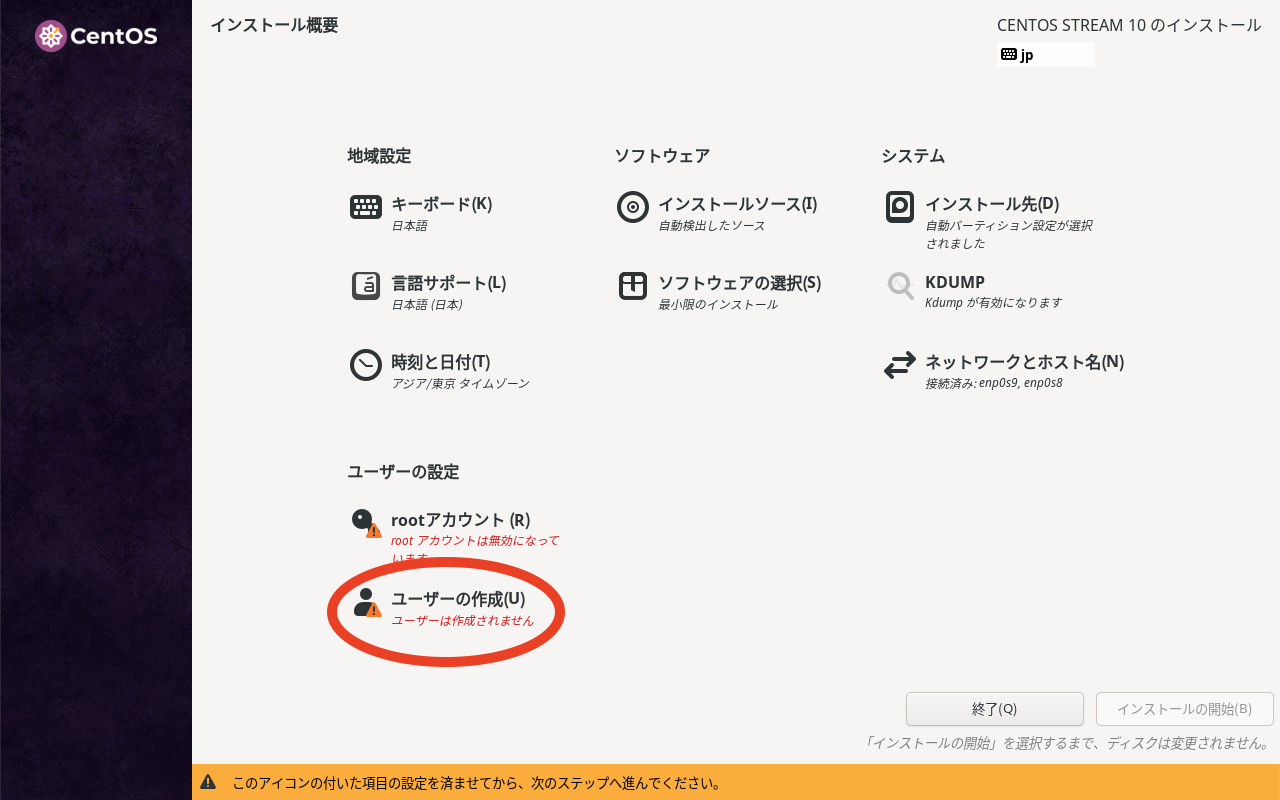This screenshot has width=1280, height=800.
Task: Open the キーボード(K) settings label
Action: click(x=441, y=204)
